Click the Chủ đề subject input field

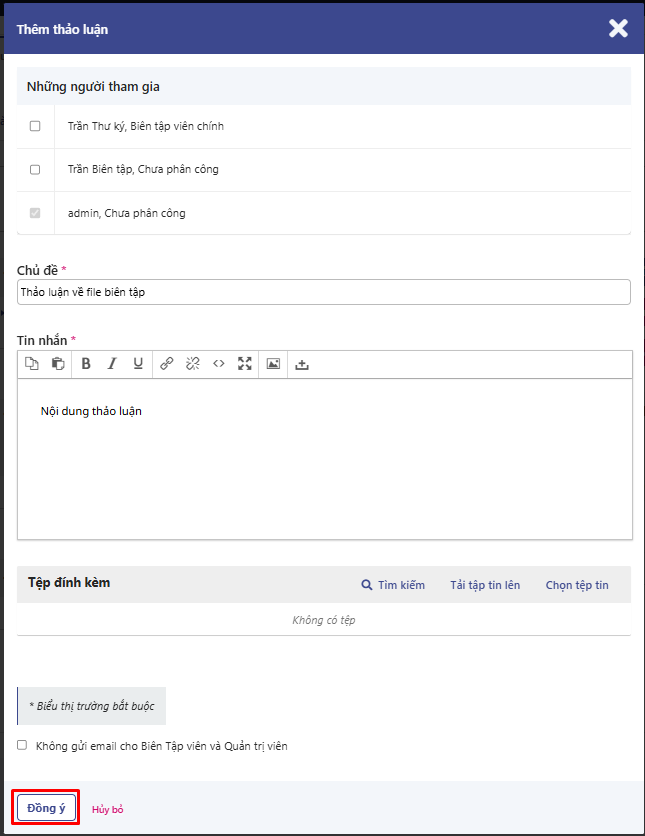(x=323, y=291)
